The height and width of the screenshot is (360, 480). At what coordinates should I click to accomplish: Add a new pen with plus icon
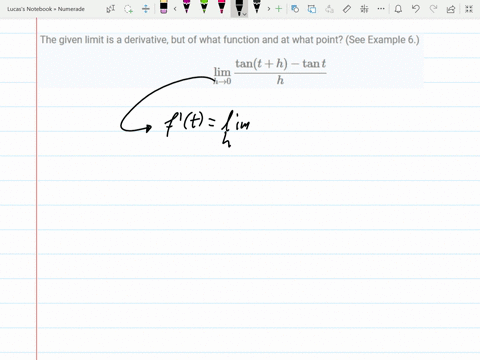point(279,9)
